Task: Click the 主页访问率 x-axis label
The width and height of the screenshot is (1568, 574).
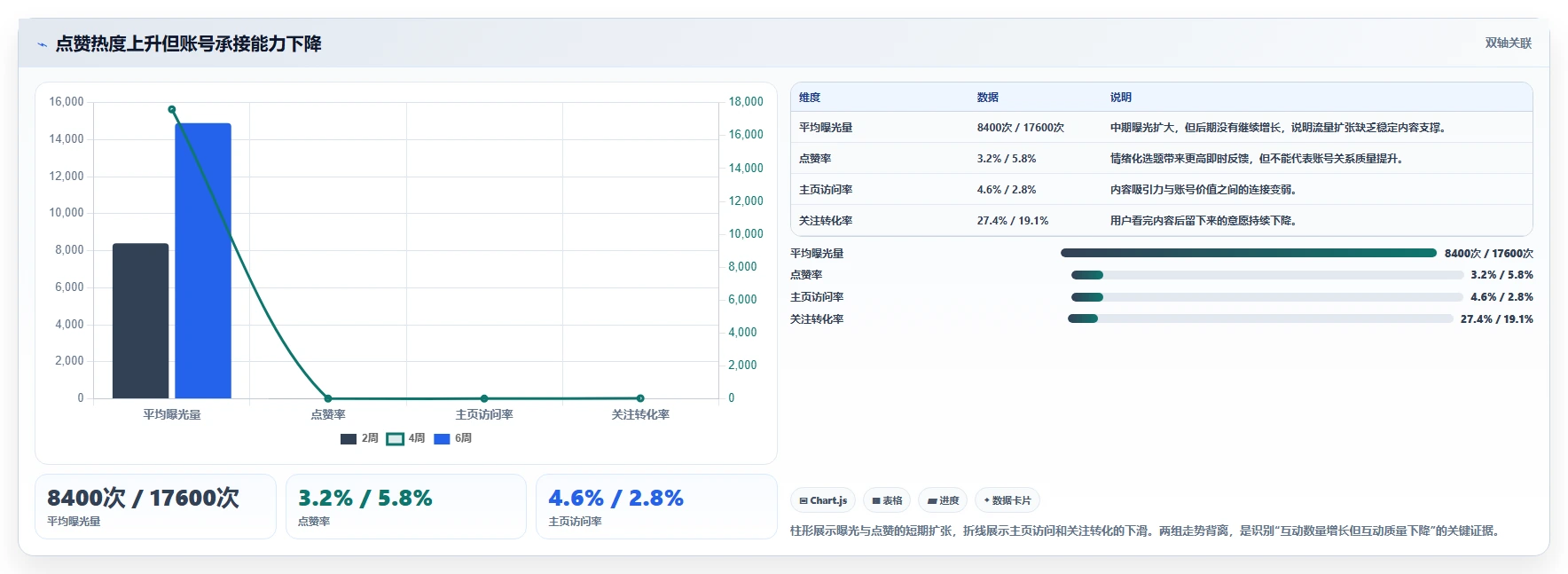Action: (x=484, y=414)
